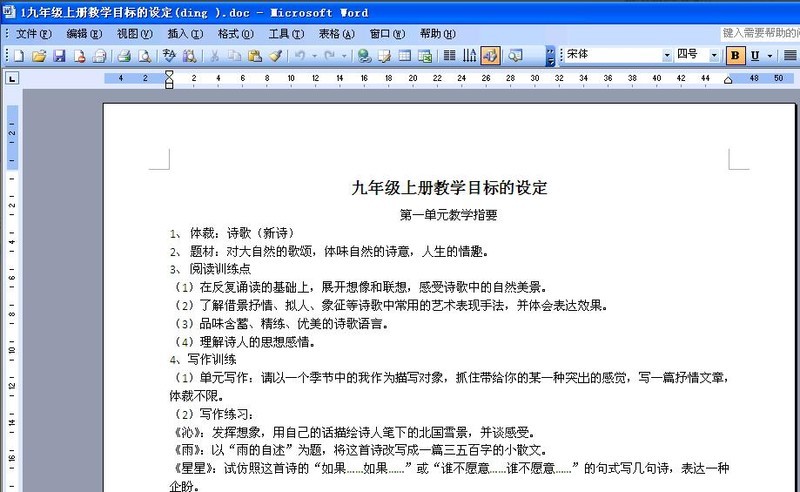Activate the Format Painter brush
The image size is (800, 492).
pos(276,56)
